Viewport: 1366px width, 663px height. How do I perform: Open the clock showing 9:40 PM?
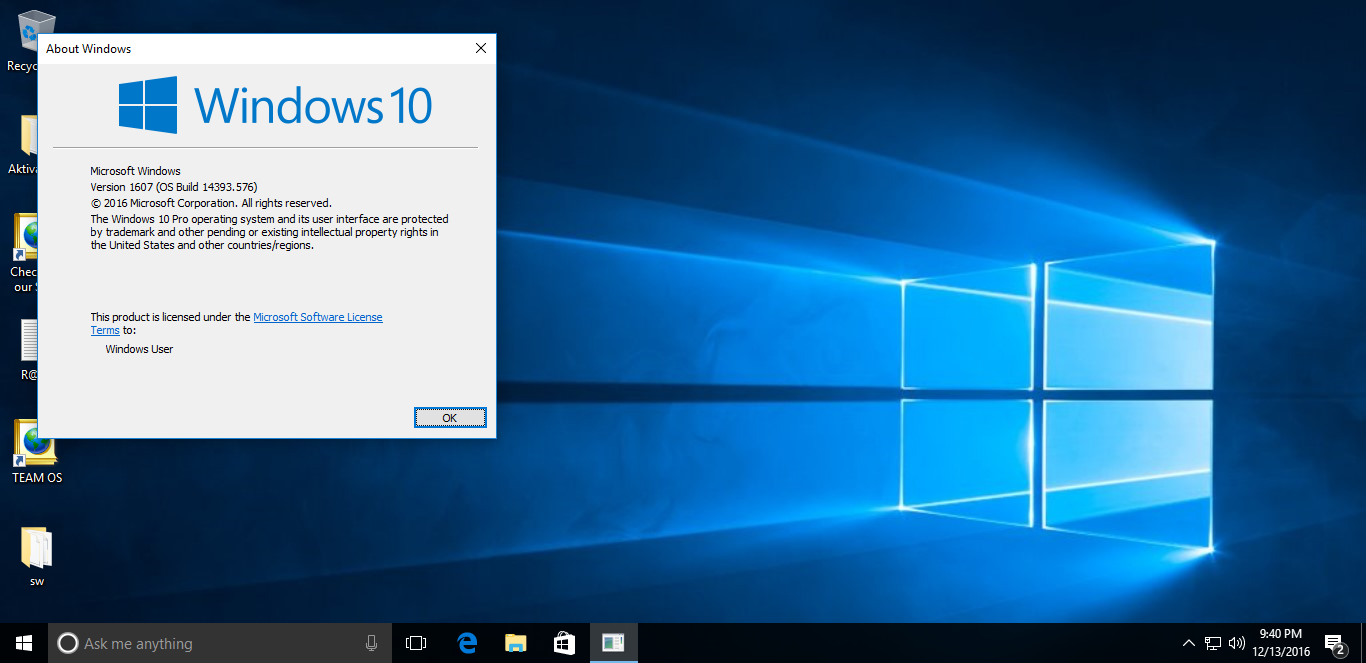pyautogui.click(x=1281, y=643)
